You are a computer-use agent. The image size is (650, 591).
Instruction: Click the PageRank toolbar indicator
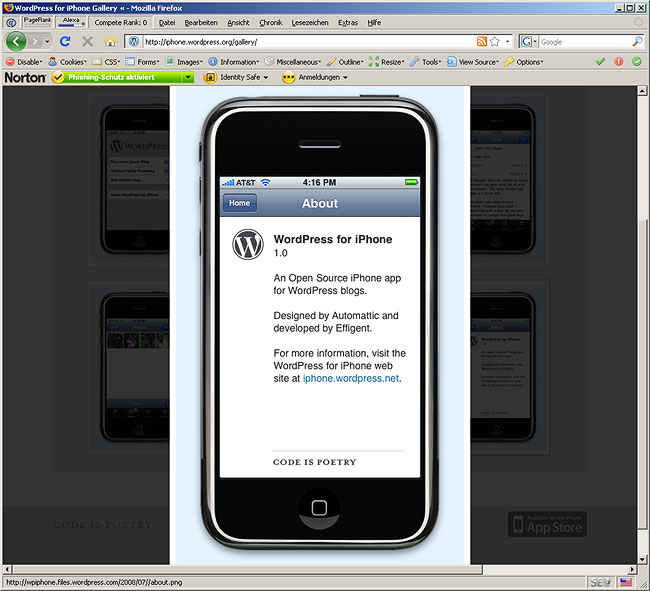coord(37,22)
